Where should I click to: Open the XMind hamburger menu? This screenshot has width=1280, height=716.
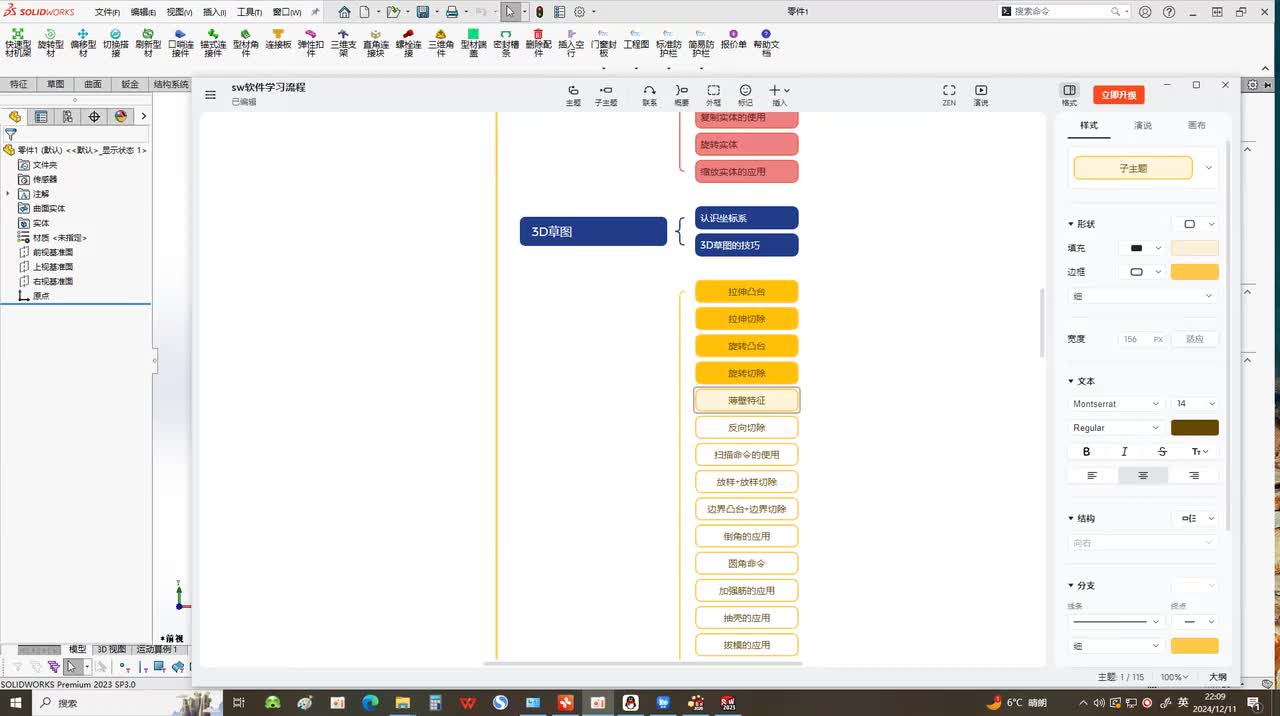click(210, 95)
